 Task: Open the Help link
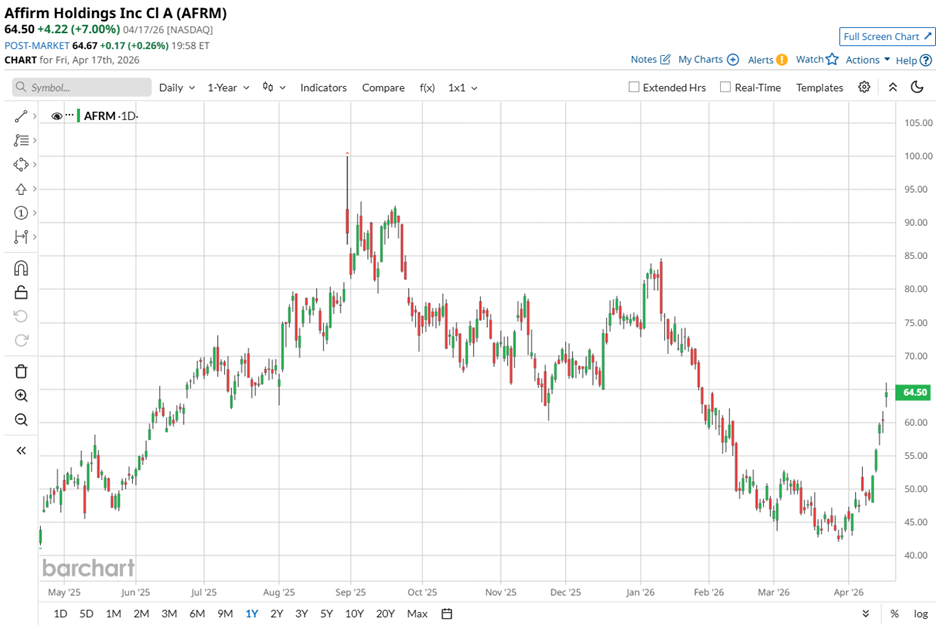point(913,60)
